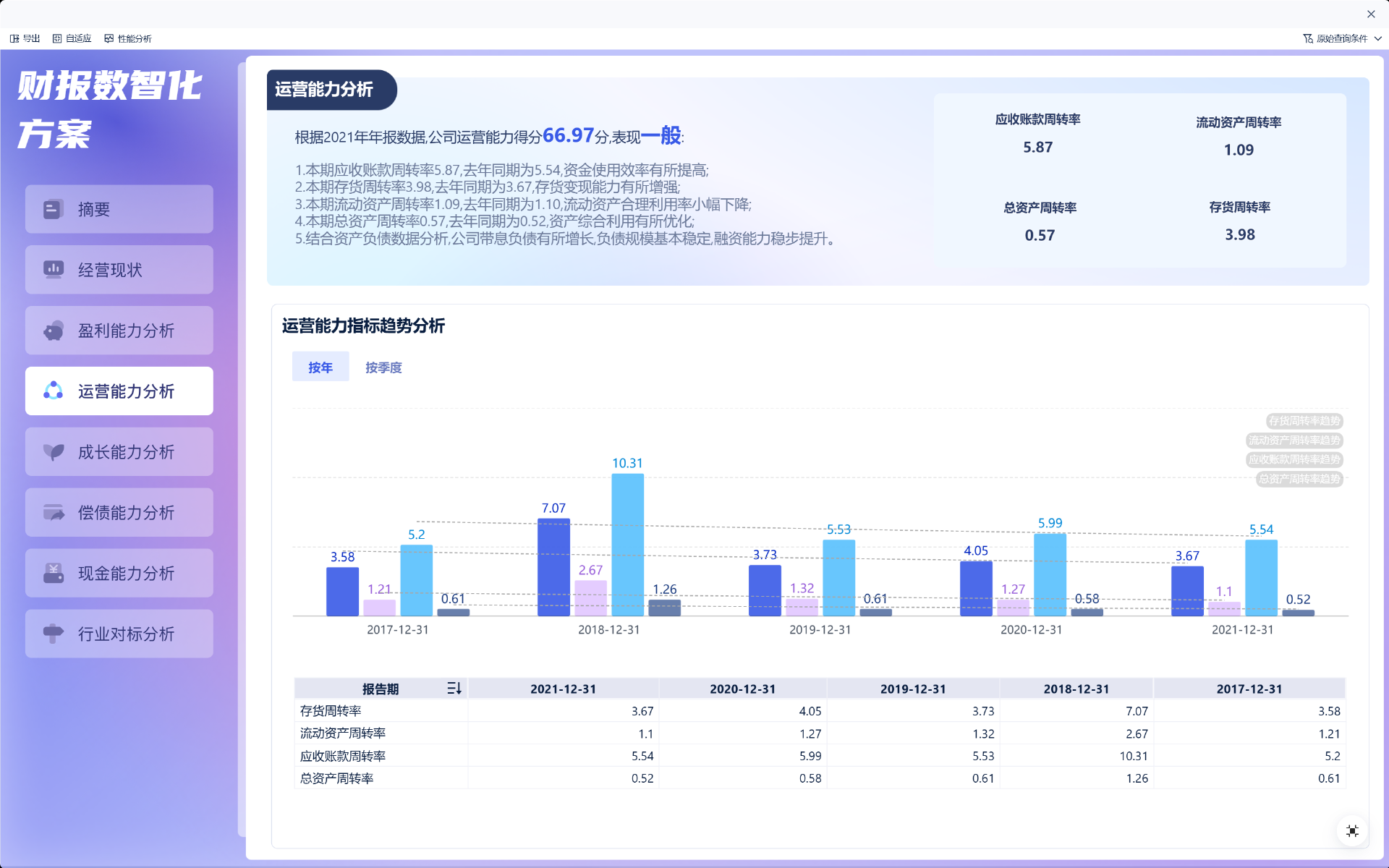Open the 现金能力分析 page
The width and height of the screenshot is (1389, 868).
119,574
